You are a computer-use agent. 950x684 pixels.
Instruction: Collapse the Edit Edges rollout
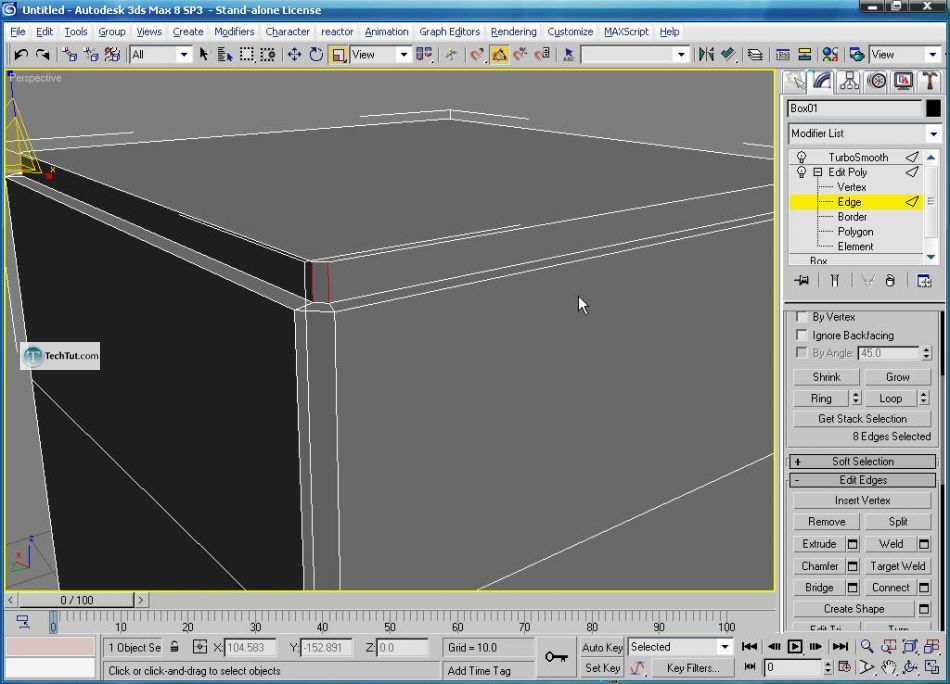pos(863,480)
